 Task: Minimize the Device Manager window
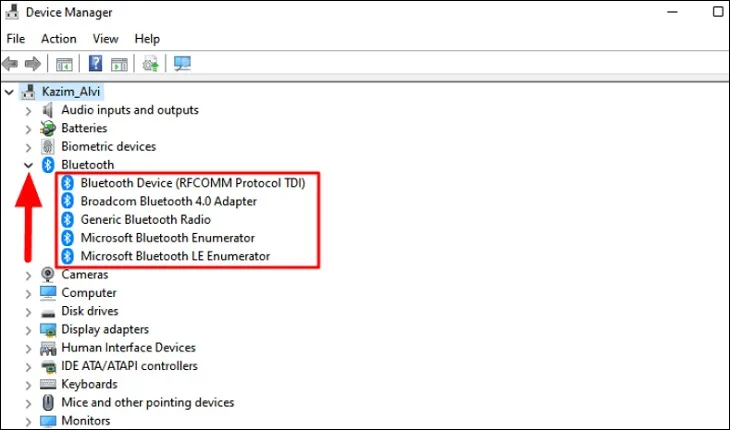[x=672, y=12]
